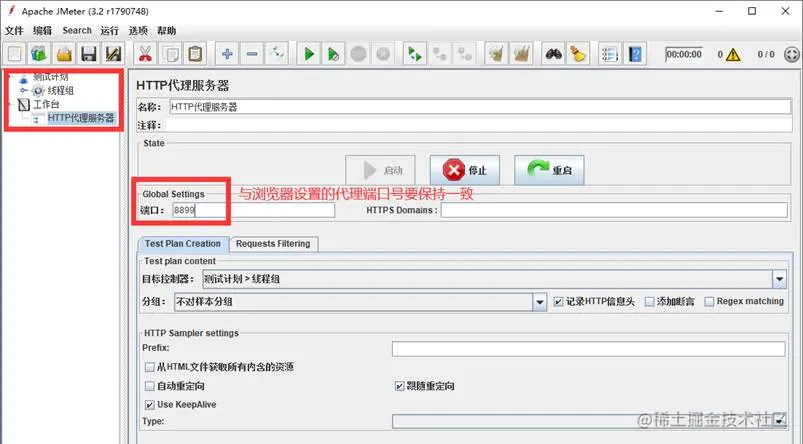
Task: Switch to Test Plan Creation tab
Action: coord(183,244)
